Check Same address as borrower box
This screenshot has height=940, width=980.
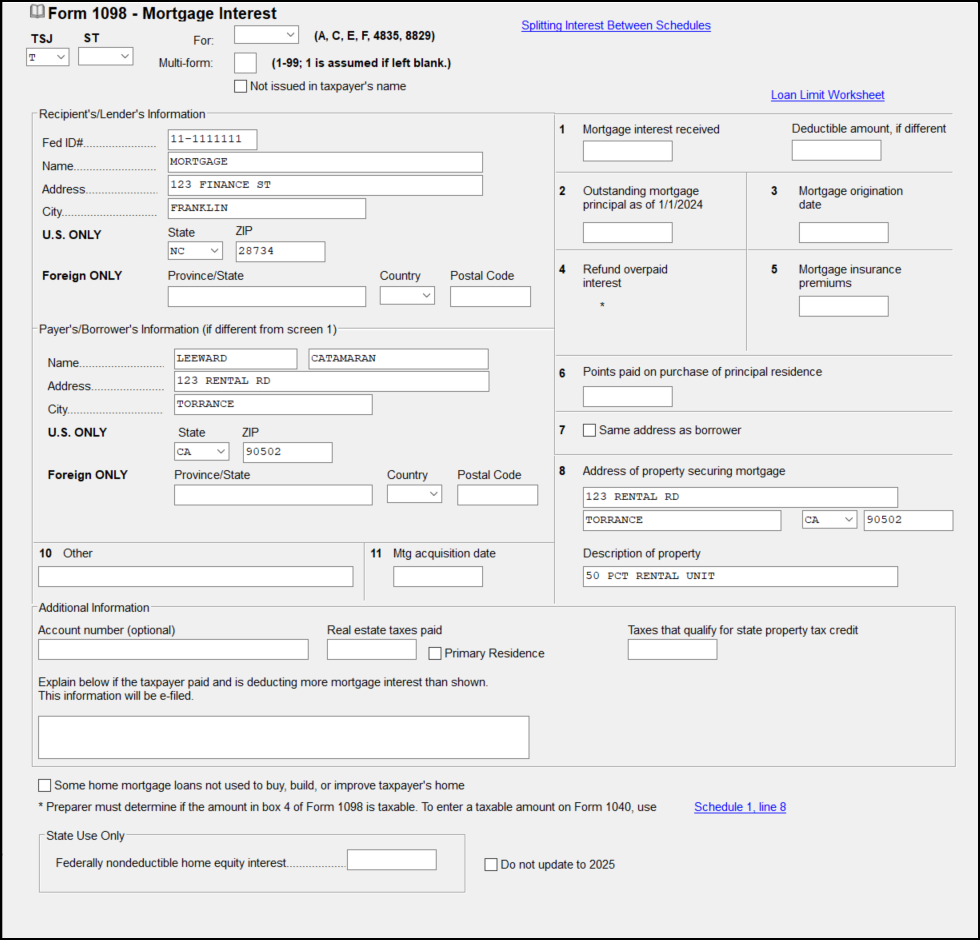589,430
